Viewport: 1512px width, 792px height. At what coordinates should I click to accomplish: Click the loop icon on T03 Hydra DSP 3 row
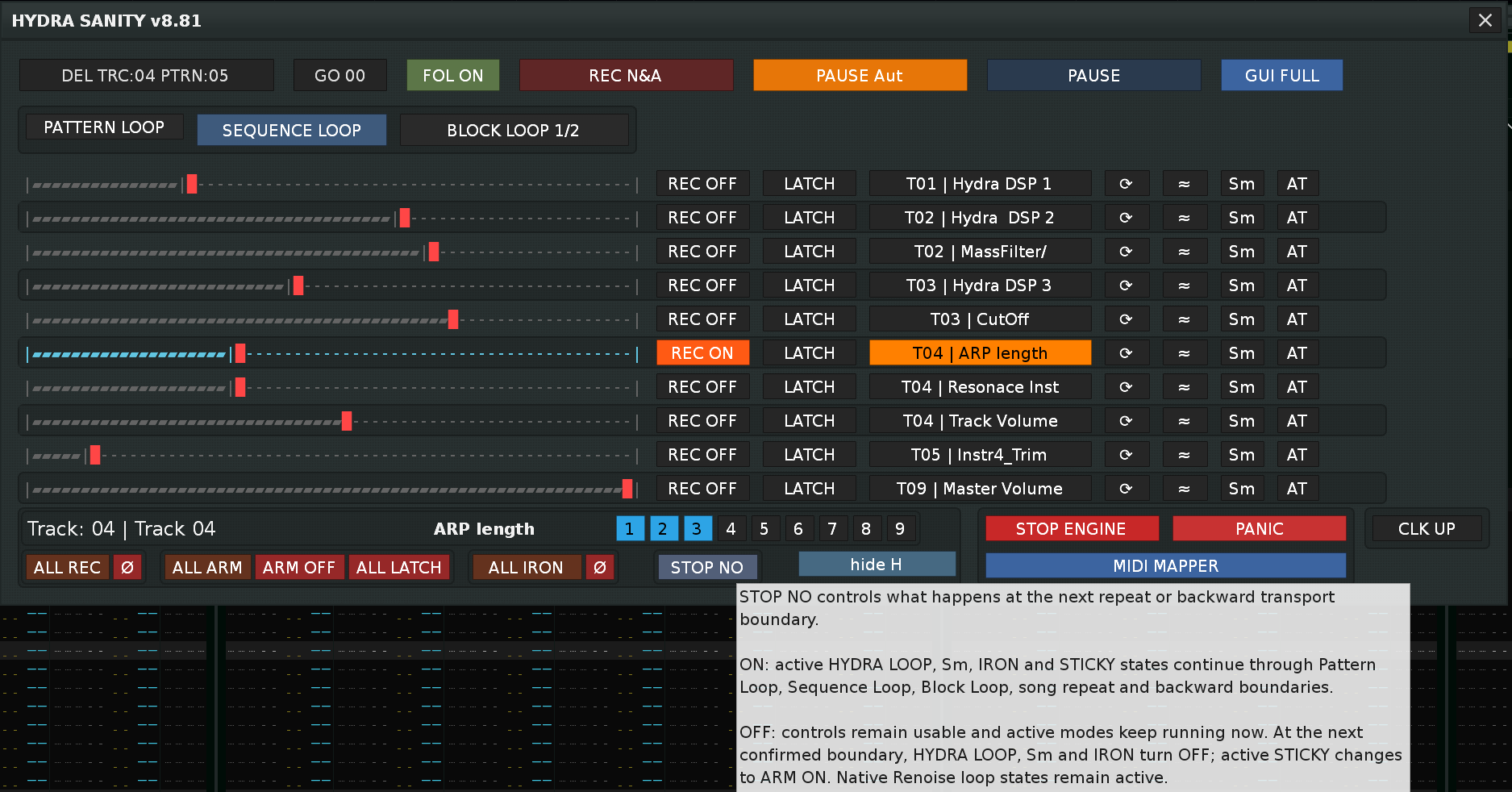click(1127, 286)
